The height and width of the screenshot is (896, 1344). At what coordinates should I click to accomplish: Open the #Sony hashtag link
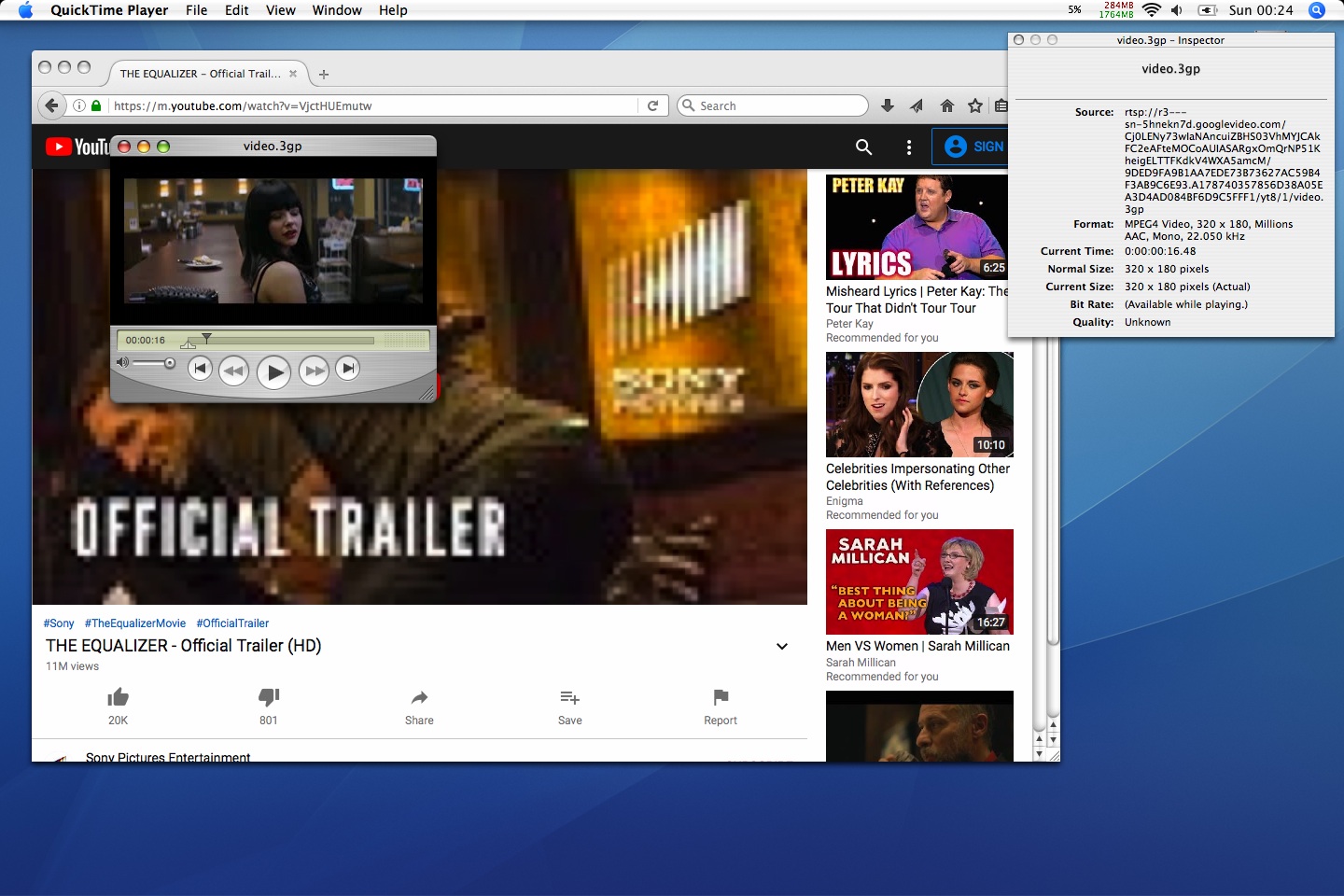[x=59, y=623]
